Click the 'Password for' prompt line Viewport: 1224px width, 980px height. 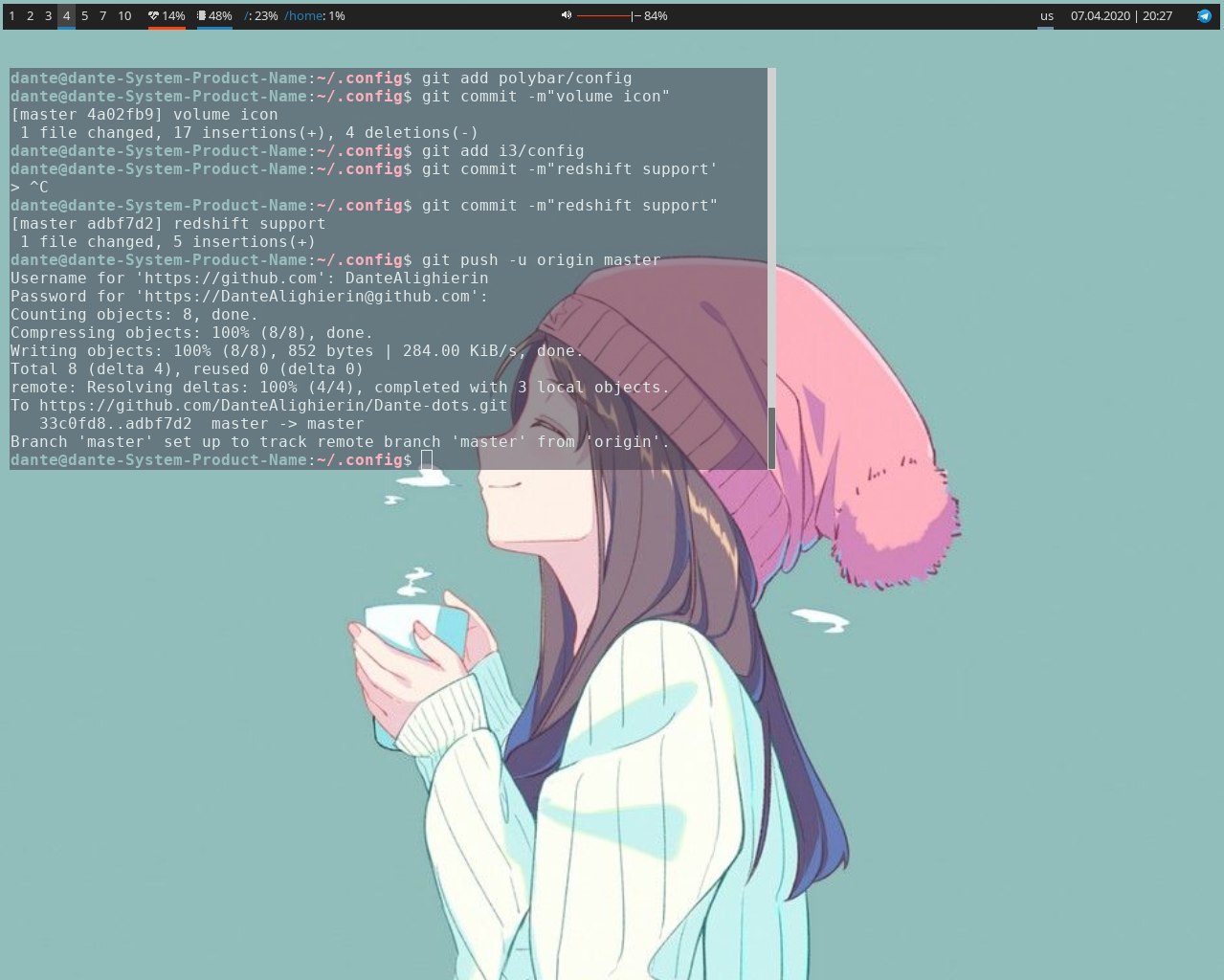click(250, 297)
